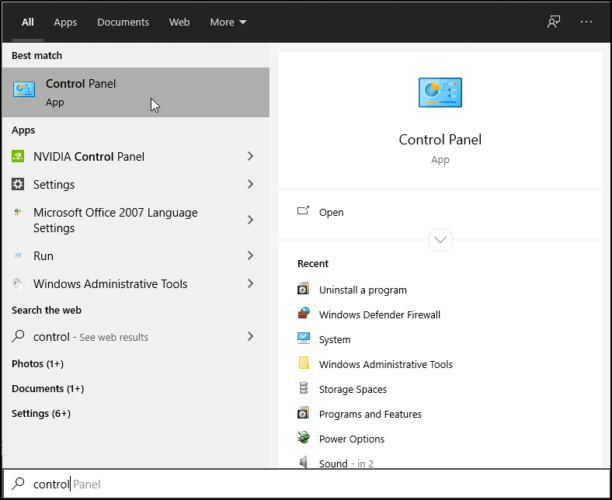Click the Settings gear icon

click(18, 184)
